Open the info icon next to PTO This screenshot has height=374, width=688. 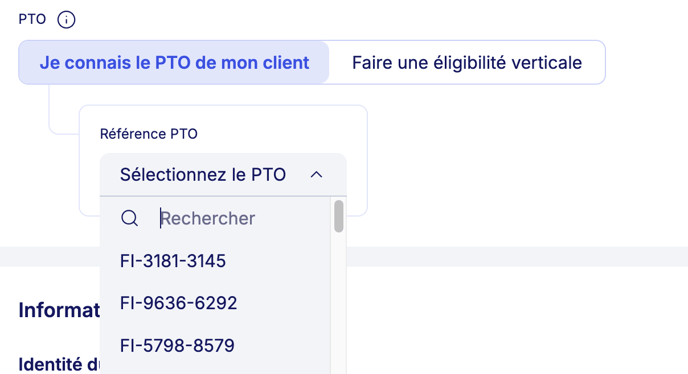(66, 20)
